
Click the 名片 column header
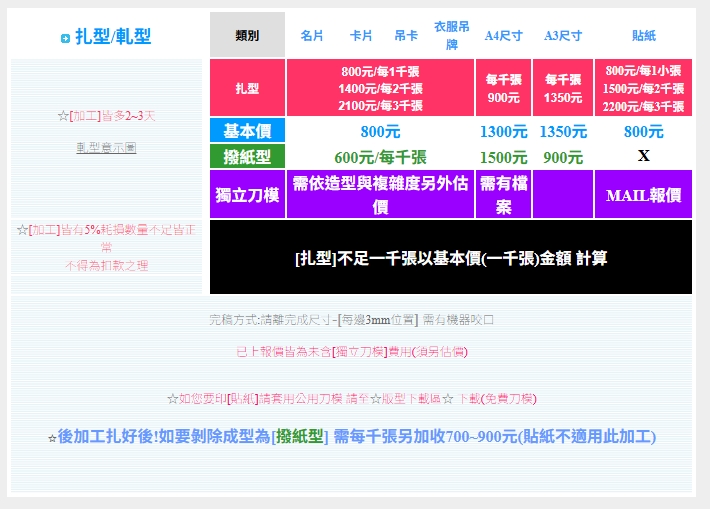tap(312, 35)
